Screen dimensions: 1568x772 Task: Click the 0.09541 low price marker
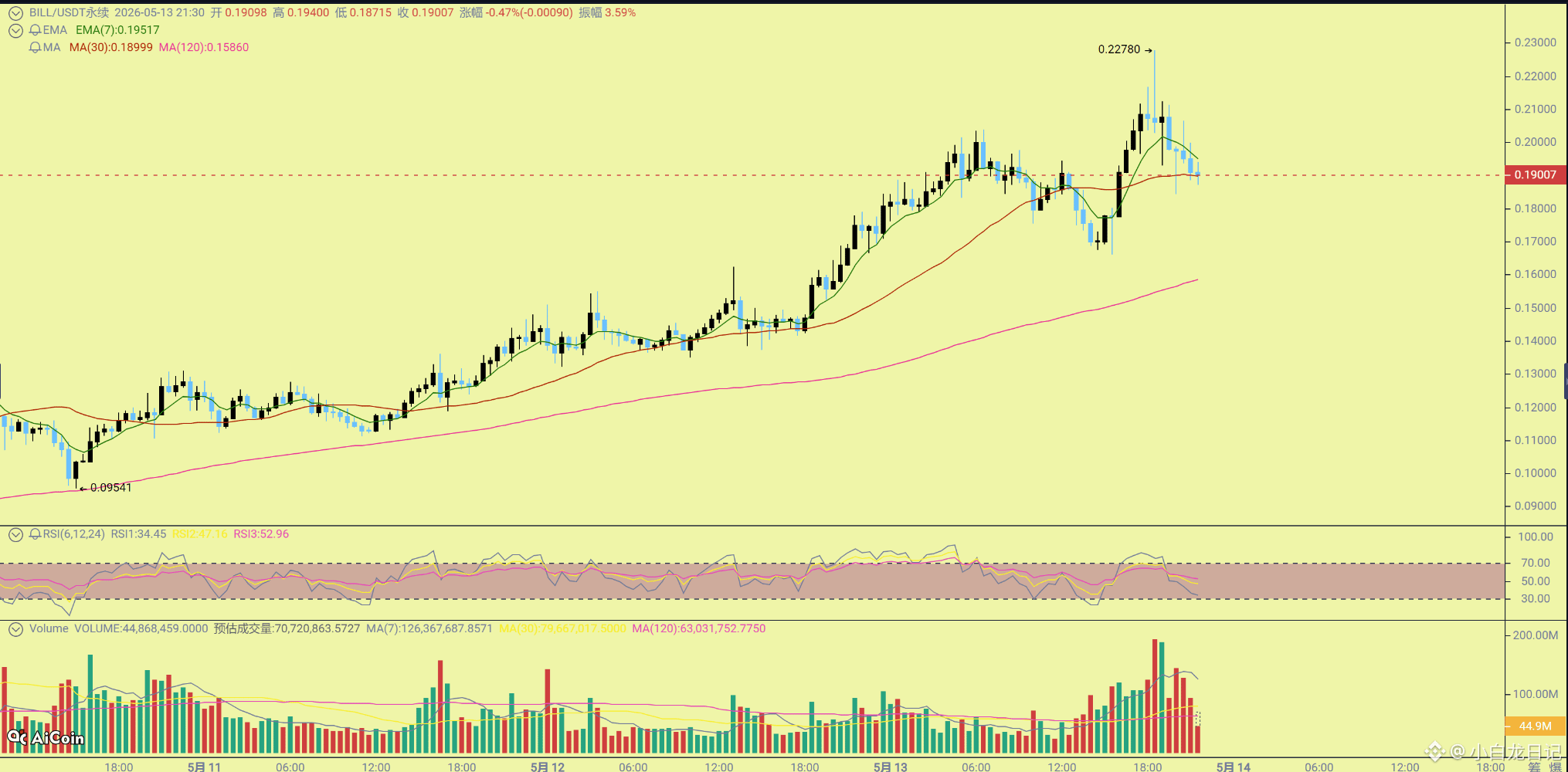click(x=111, y=488)
